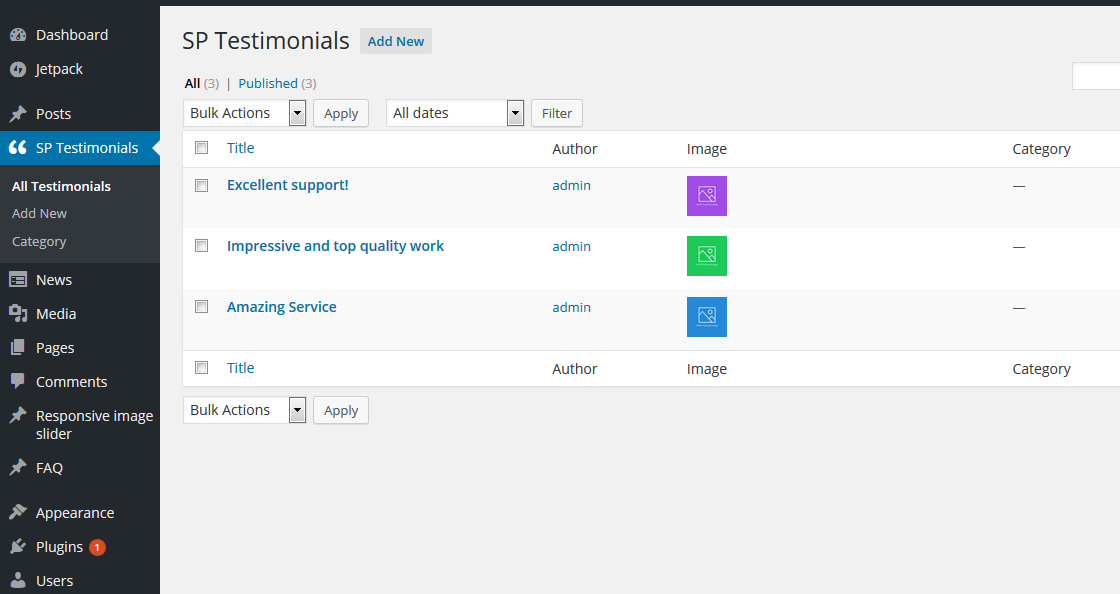Check the Amazing Service row checkbox
This screenshot has width=1120, height=594.
[x=201, y=307]
